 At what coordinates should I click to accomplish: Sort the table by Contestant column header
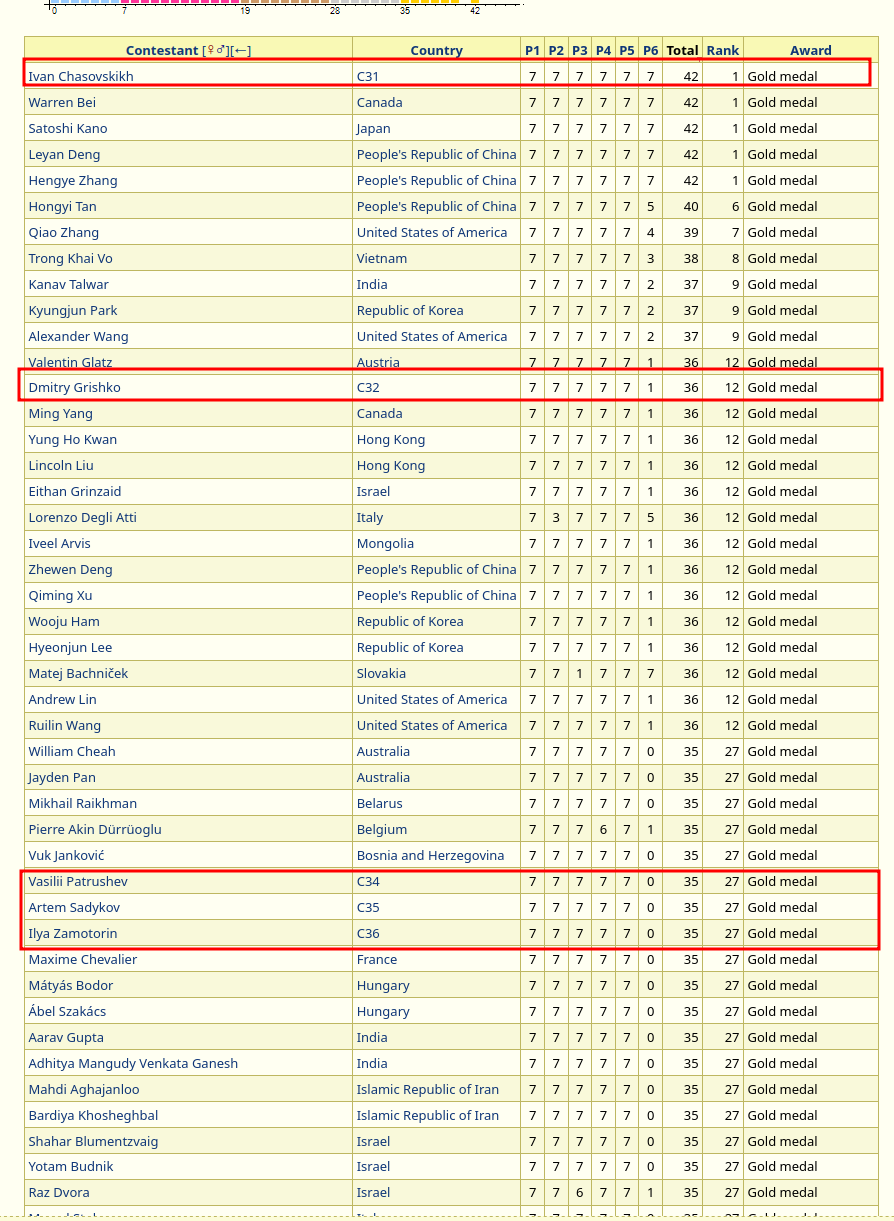click(162, 50)
